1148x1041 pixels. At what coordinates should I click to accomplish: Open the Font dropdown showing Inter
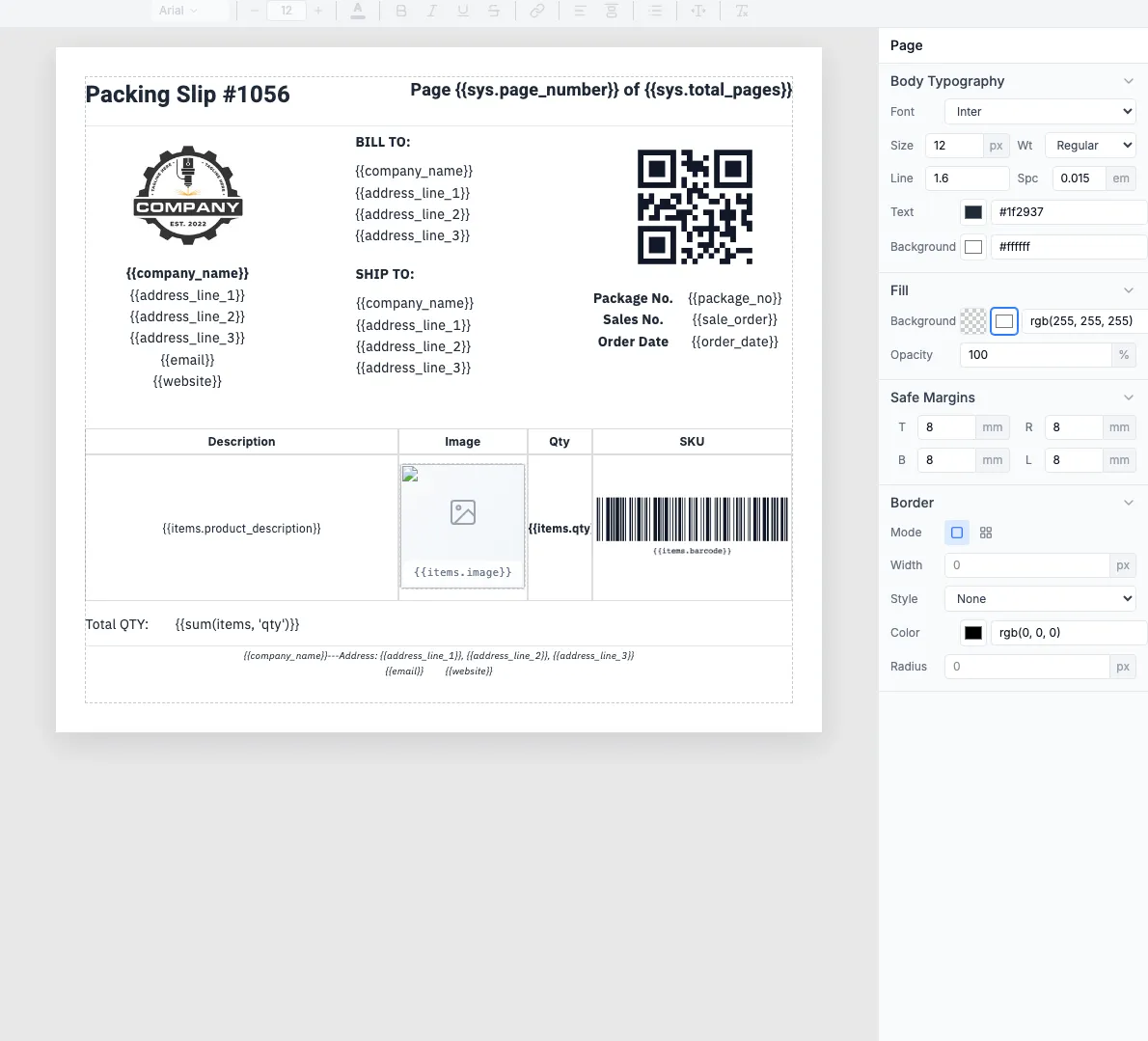click(x=1039, y=111)
